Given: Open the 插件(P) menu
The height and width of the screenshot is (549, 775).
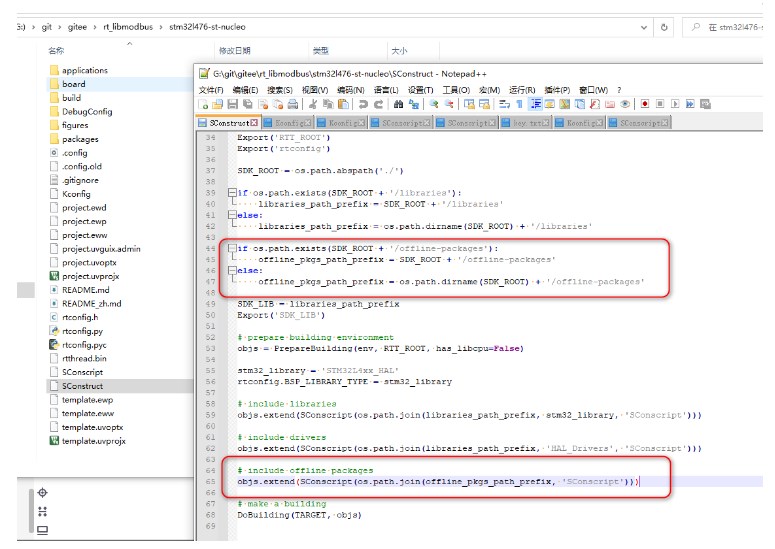Looking at the screenshot, I should [559, 90].
